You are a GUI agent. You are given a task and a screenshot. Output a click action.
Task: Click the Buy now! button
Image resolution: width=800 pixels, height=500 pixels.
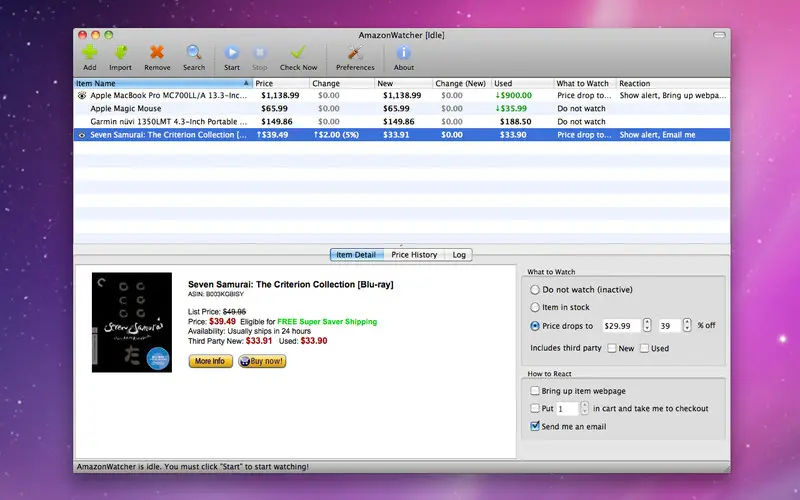click(x=262, y=361)
